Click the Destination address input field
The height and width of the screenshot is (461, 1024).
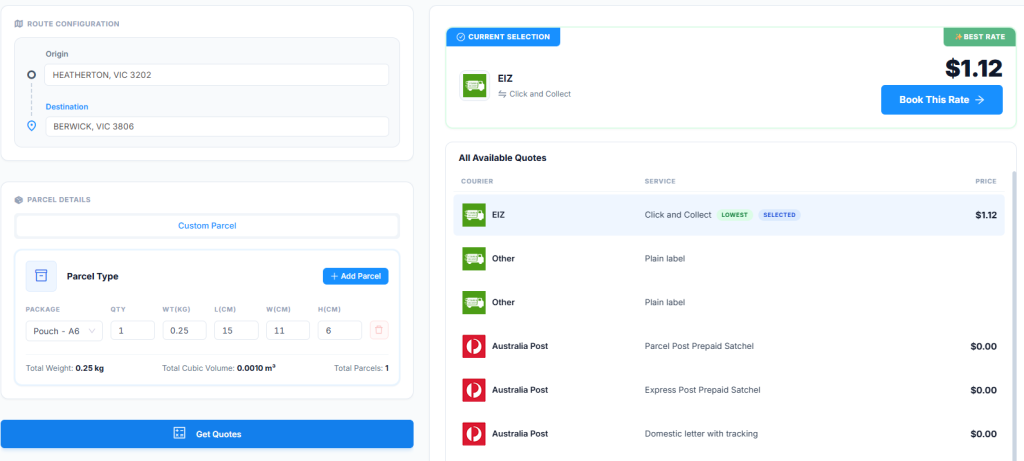[x=217, y=127]
